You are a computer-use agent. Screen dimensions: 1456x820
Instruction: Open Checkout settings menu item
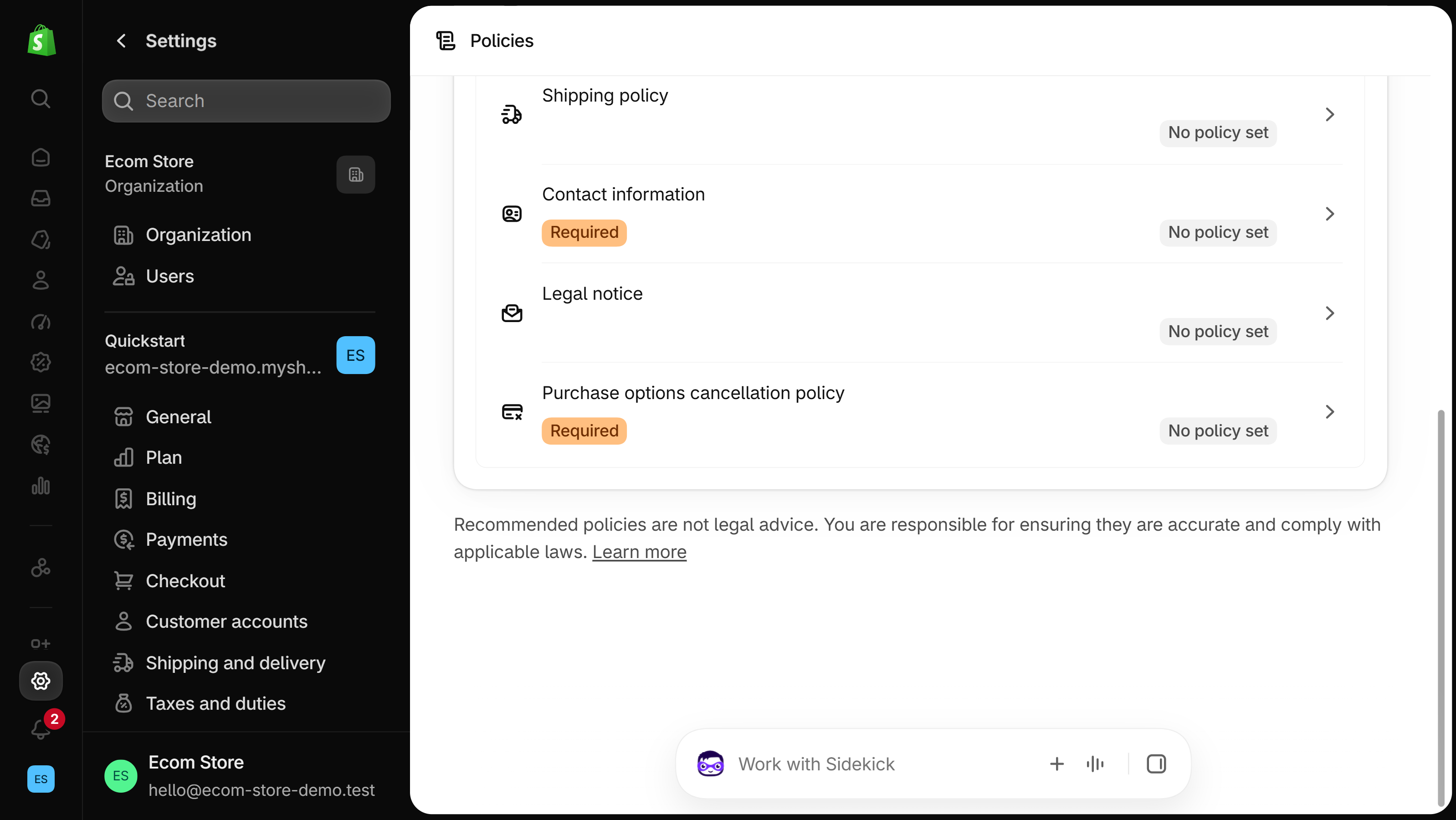tap(240, 580)
